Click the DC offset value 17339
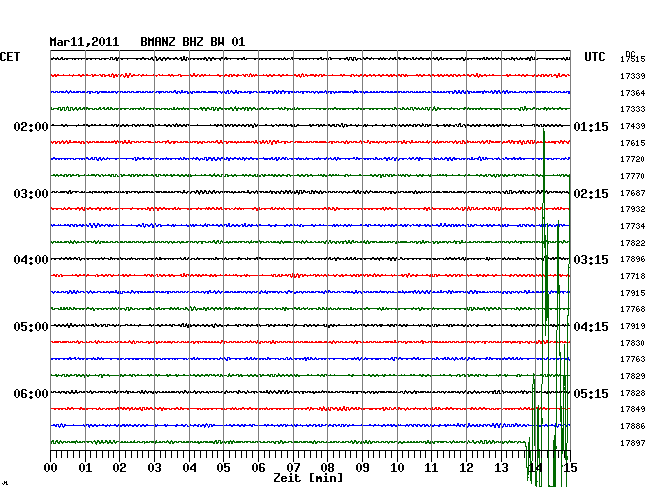Viewport: 650px width, 494px height. pyautogui.click(x=633, y=76)
